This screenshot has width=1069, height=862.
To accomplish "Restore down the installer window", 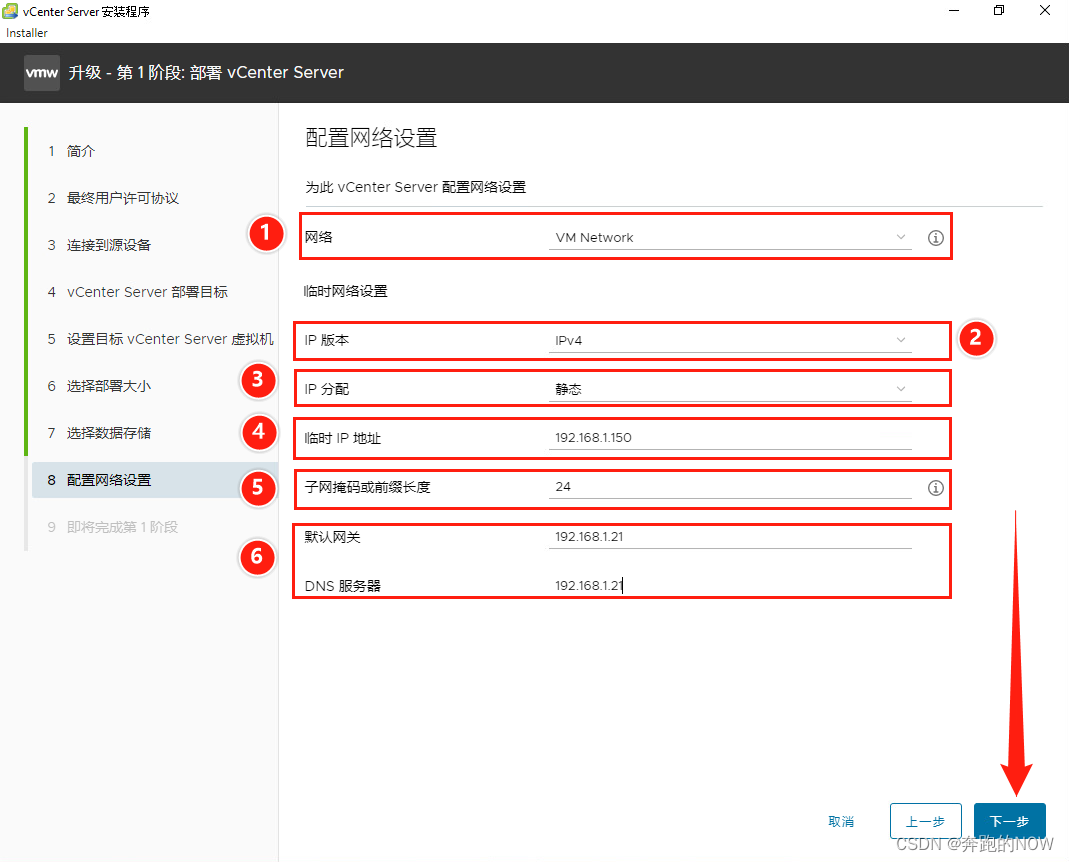I will click(x=999, y=10).
